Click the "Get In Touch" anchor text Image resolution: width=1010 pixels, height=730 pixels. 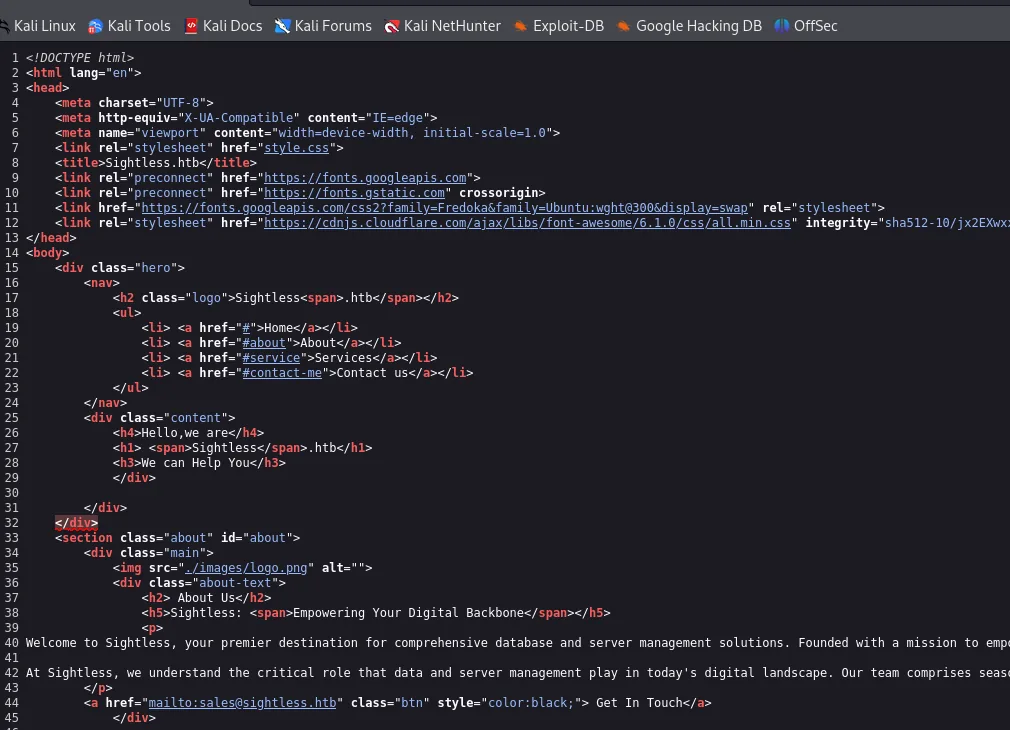(x=639, y=703)
